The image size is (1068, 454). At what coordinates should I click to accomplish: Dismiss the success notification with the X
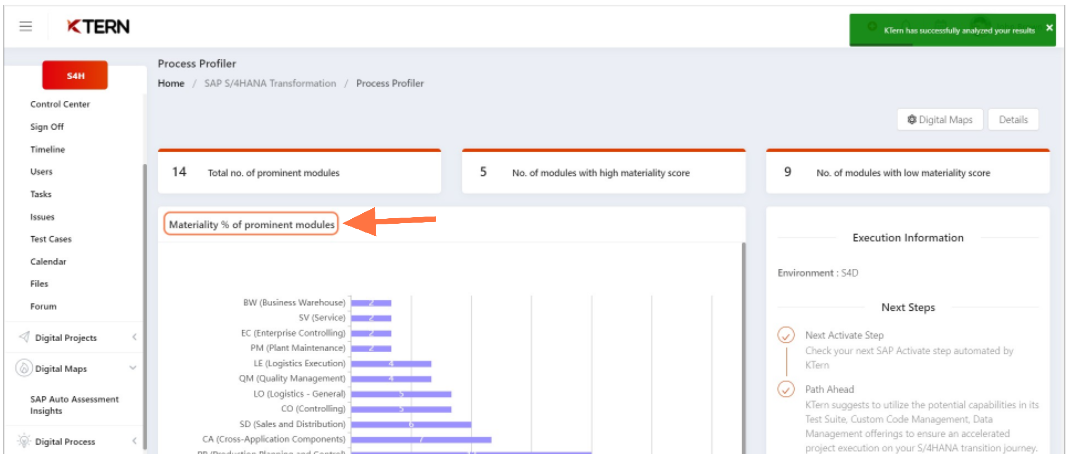pyautogui.click(x=1049, y=27)
